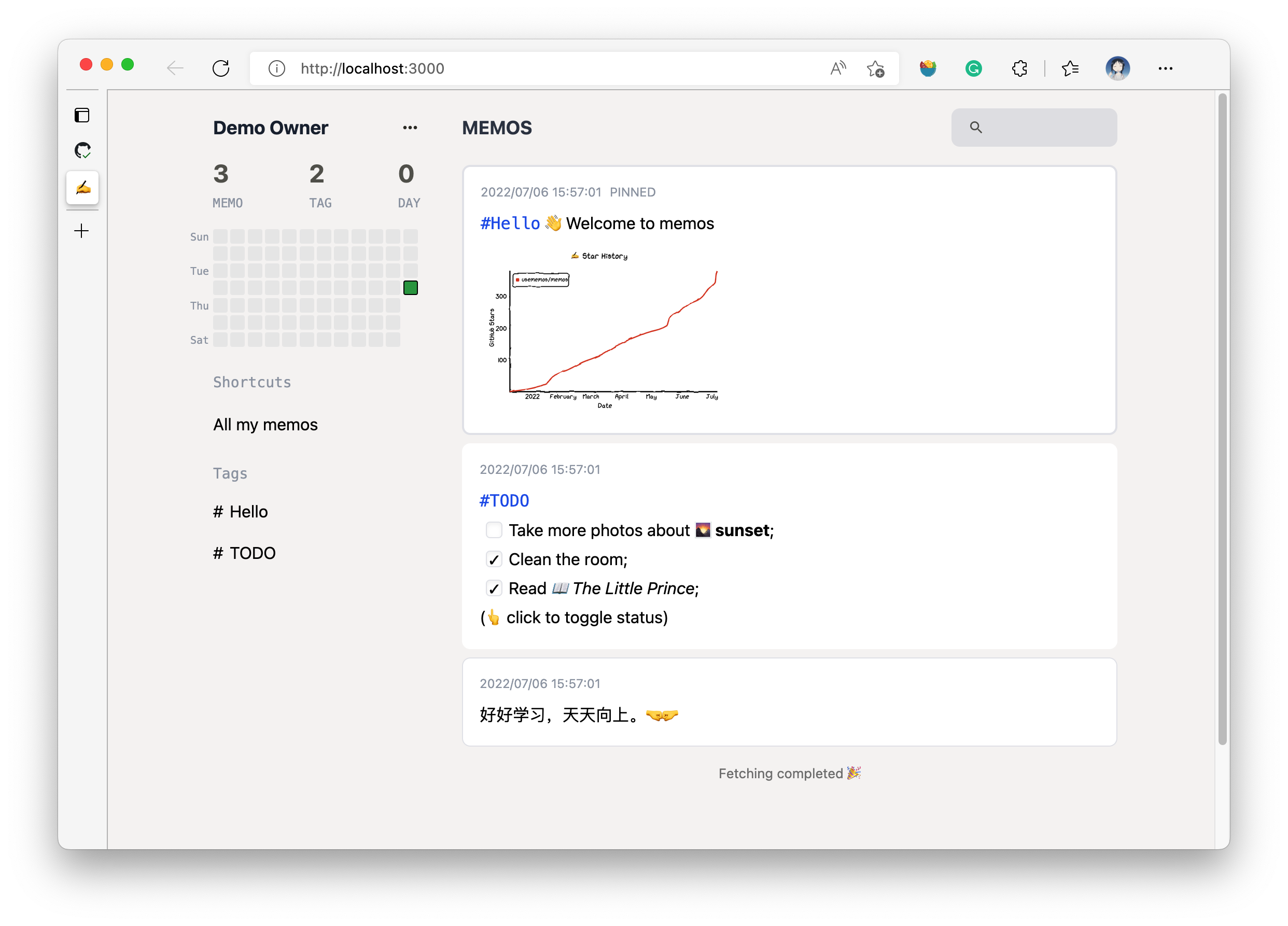Open the Favorites list icon
1288x926 pixels.
[x=1070, y=68]
